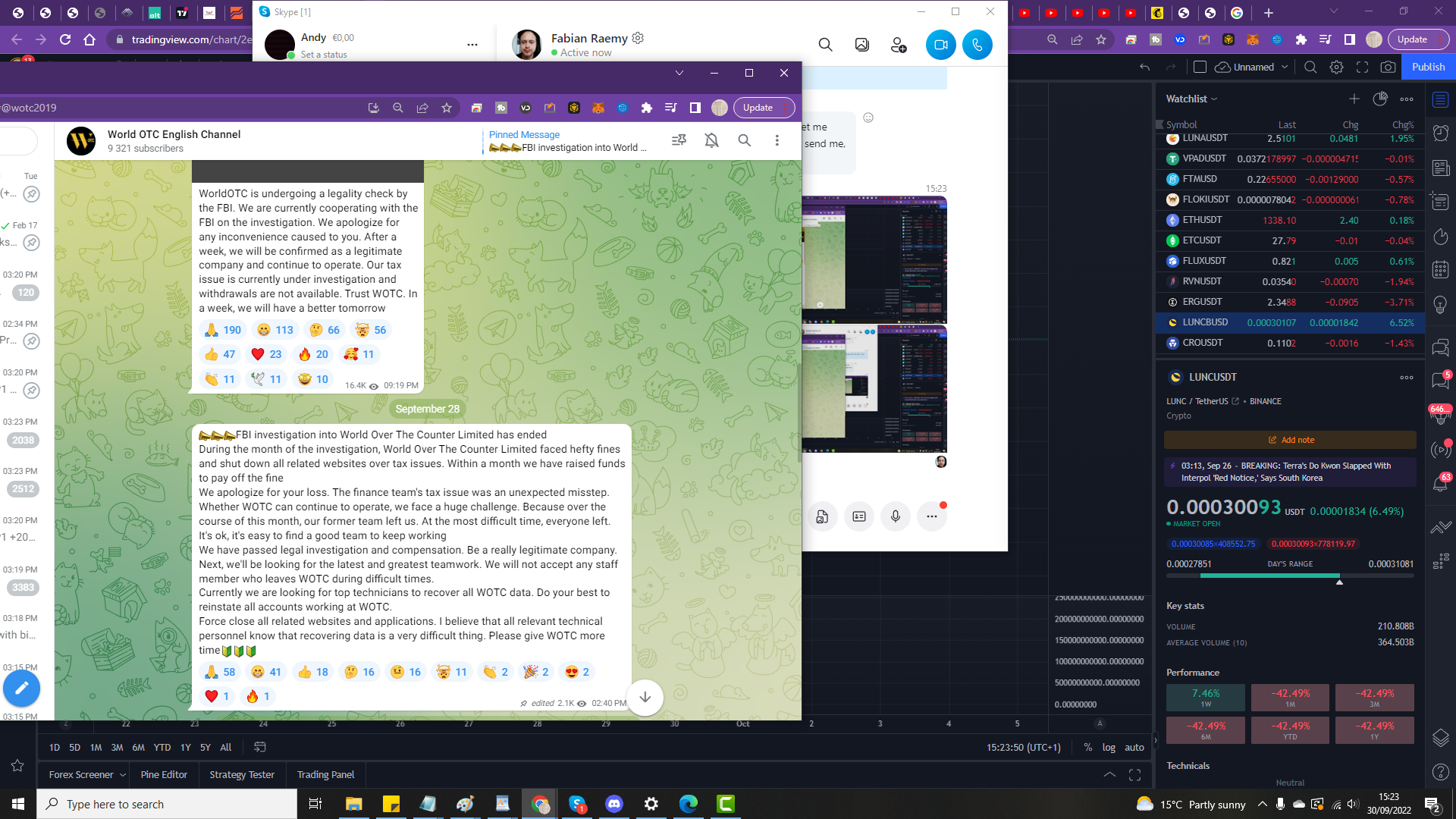This screenshot has height=819, width=1456.
Task: Open tab search chevron in background Chrome window
Action: coord(1333,11)
